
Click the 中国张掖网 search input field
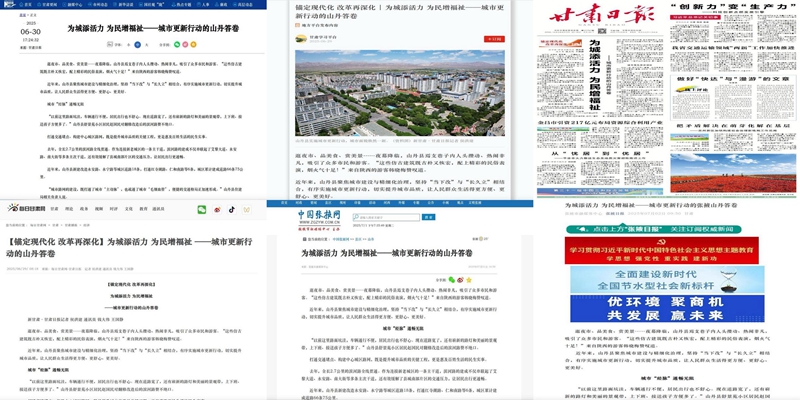(x=386, y=217)
